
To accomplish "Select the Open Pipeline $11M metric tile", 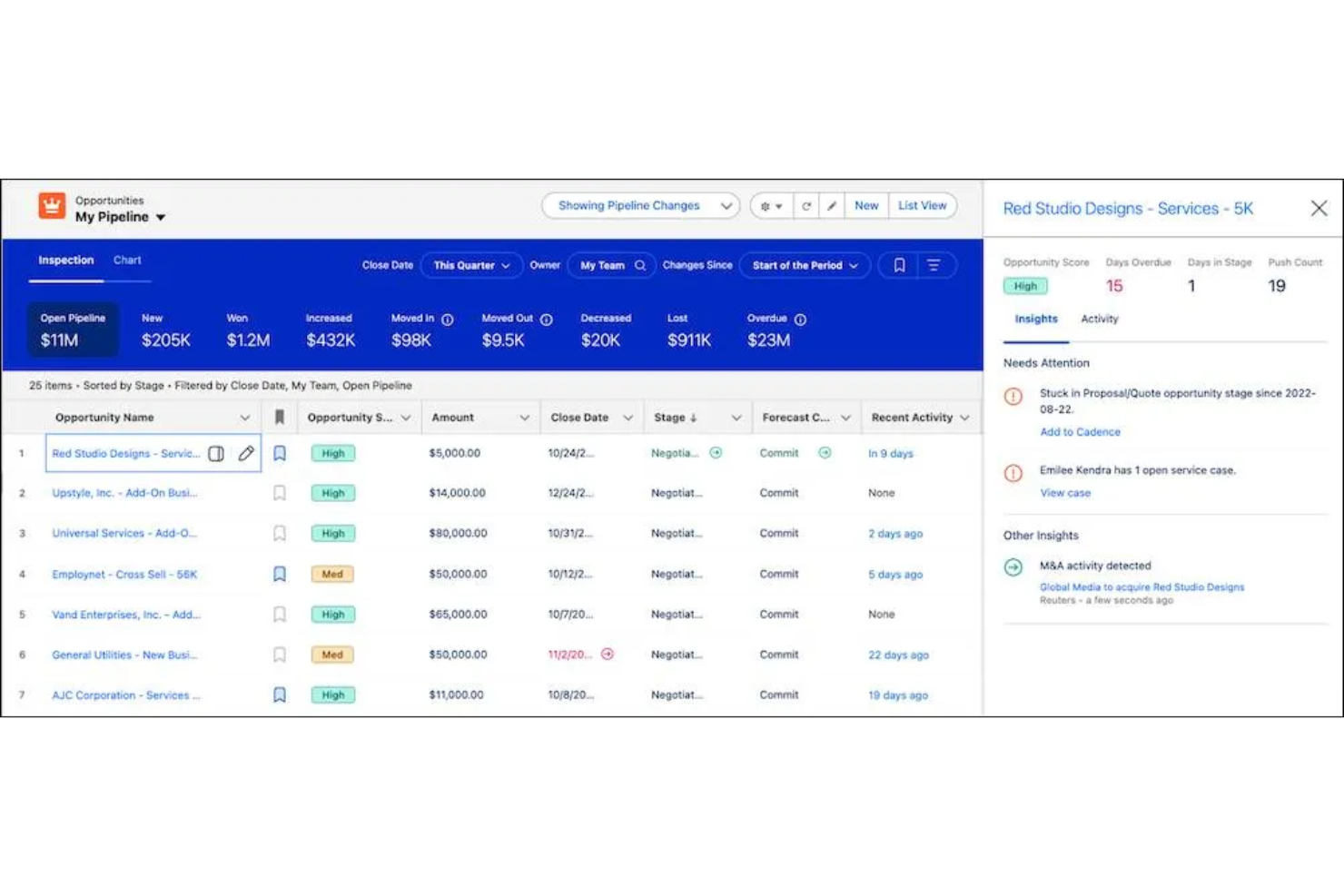I will [x=73, y=330].
